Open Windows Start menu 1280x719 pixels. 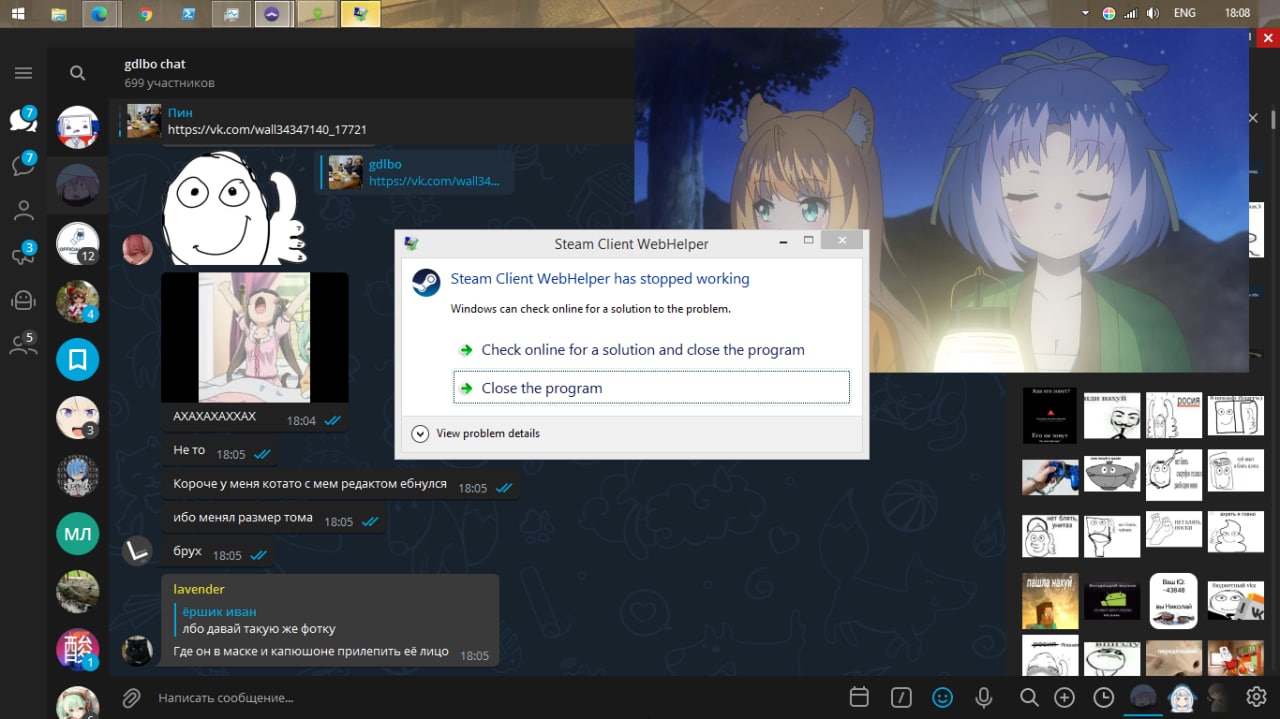coord(18,13)
